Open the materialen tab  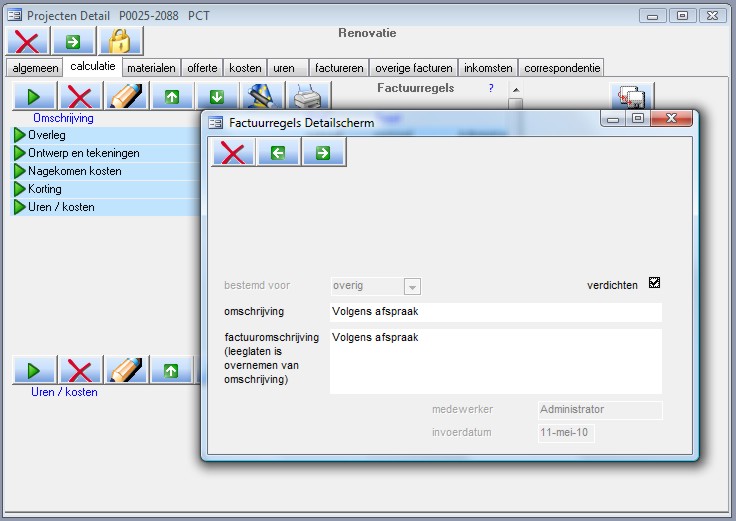[151, 68]
